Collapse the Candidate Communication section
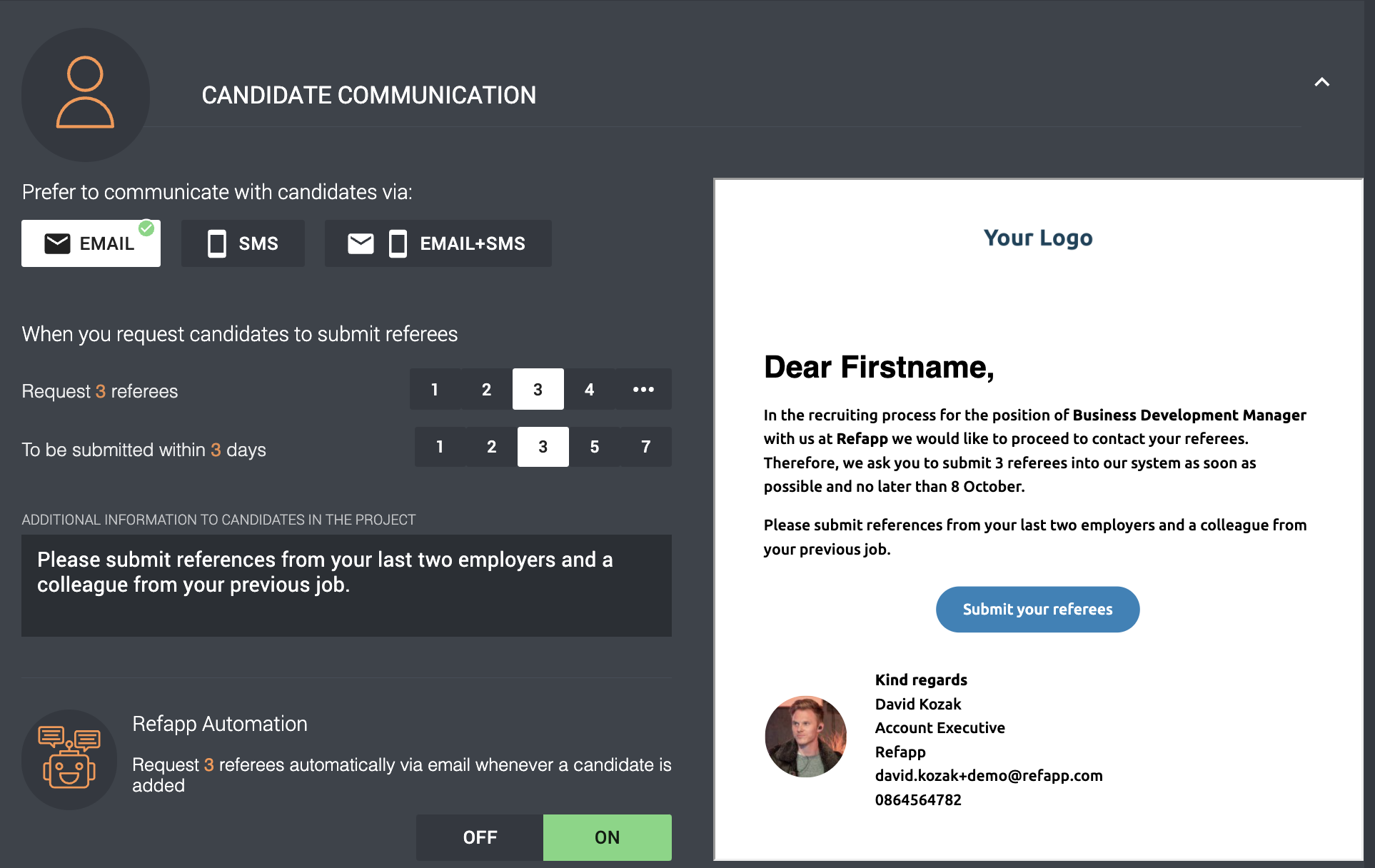 pos(1321,82)
